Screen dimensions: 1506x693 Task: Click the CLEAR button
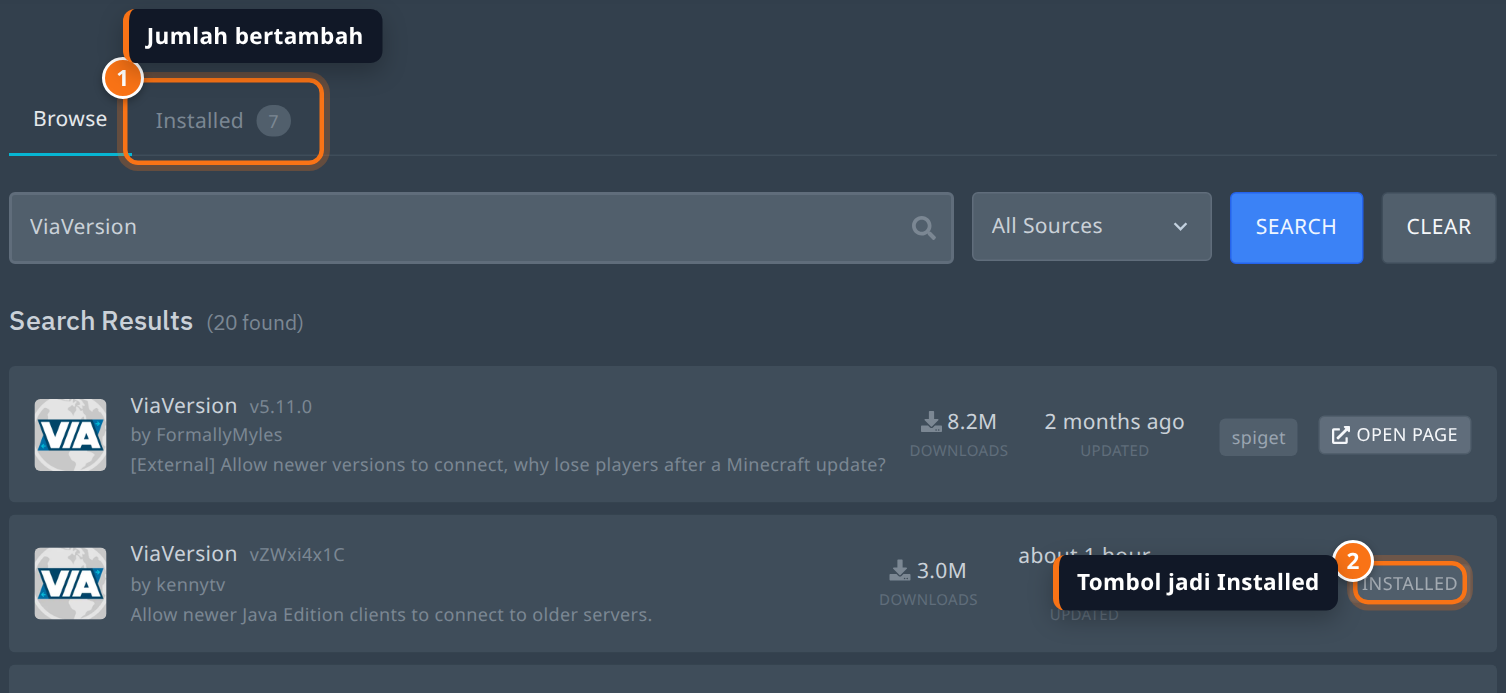pyautogui.click(x=1438, y=227)
